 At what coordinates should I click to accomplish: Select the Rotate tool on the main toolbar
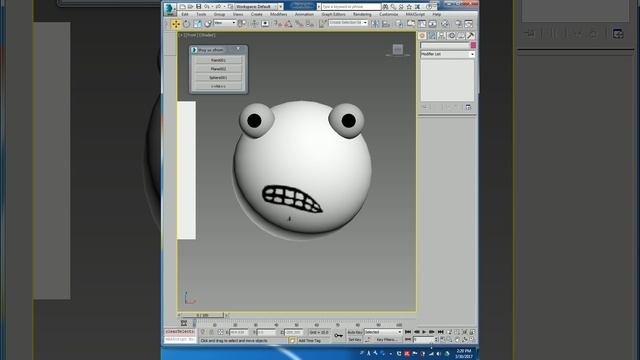tap(187, 24)
